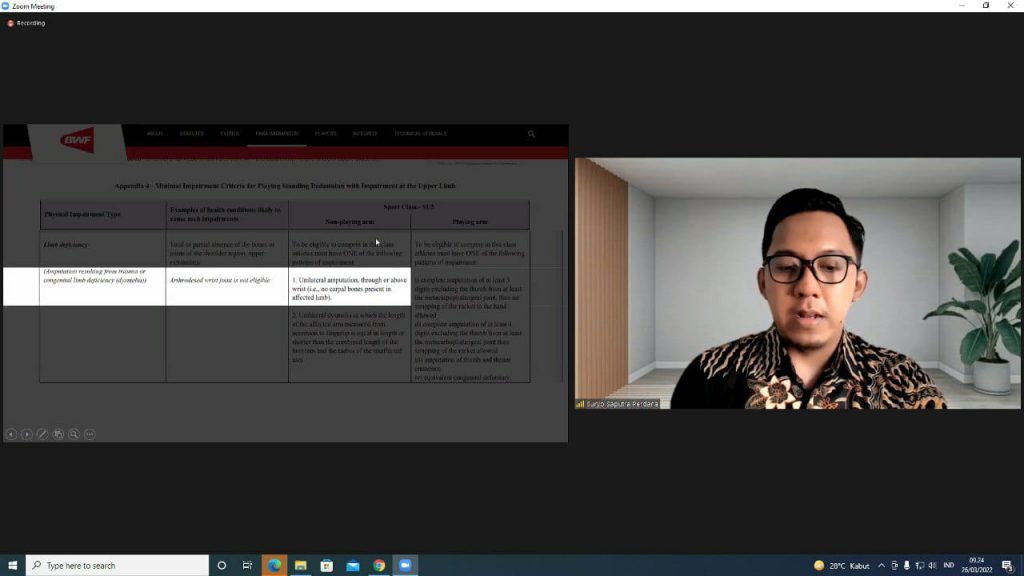Image resolution: width=1024 pixels, height=576 pixels.
Task: Open Technical Officials in the navigation bar
Action: coord(420,134)
